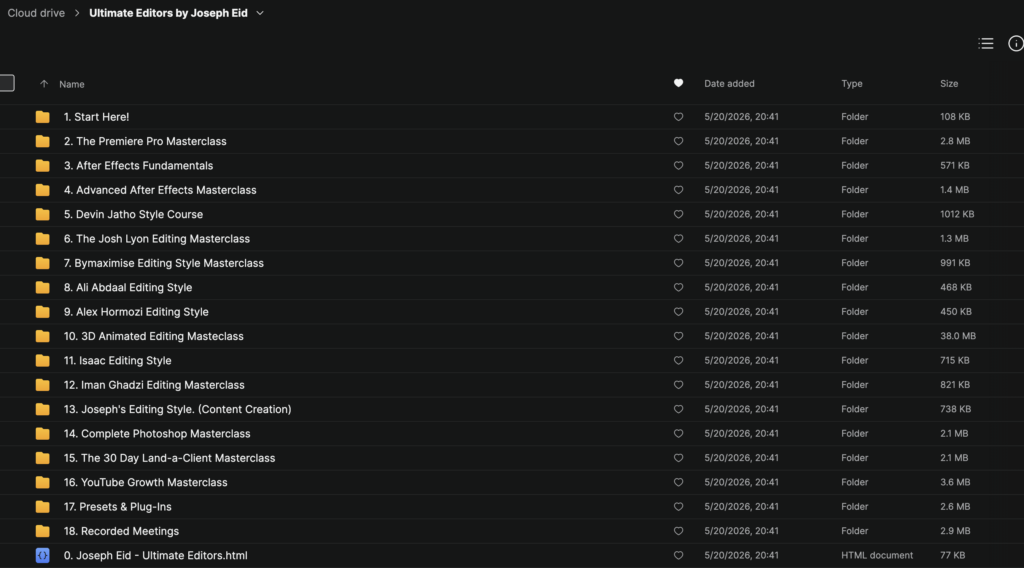Select the Iman Ghadzi Editing Masterclass row
This screenshot has width=1024, height=568.
point(512,385)
